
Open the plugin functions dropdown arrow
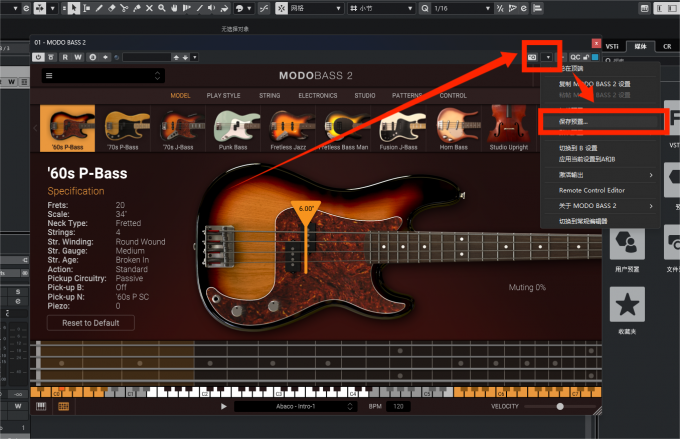548,57
